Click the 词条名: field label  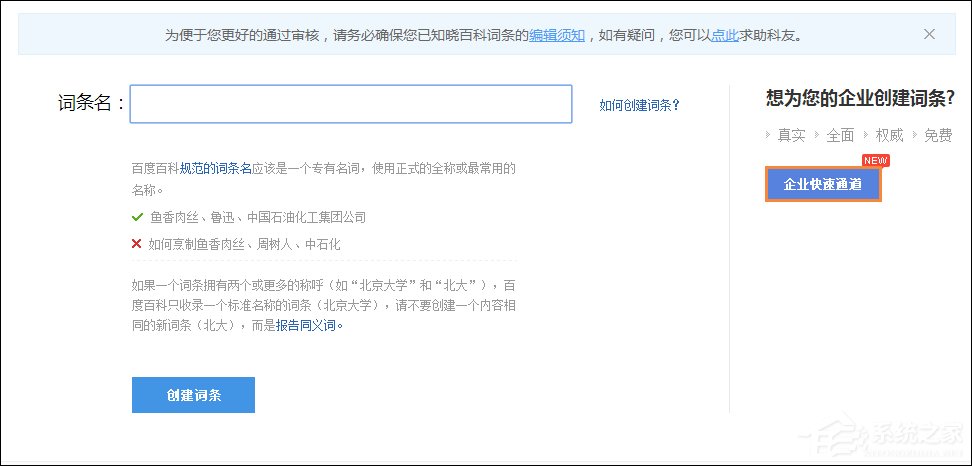92,103
